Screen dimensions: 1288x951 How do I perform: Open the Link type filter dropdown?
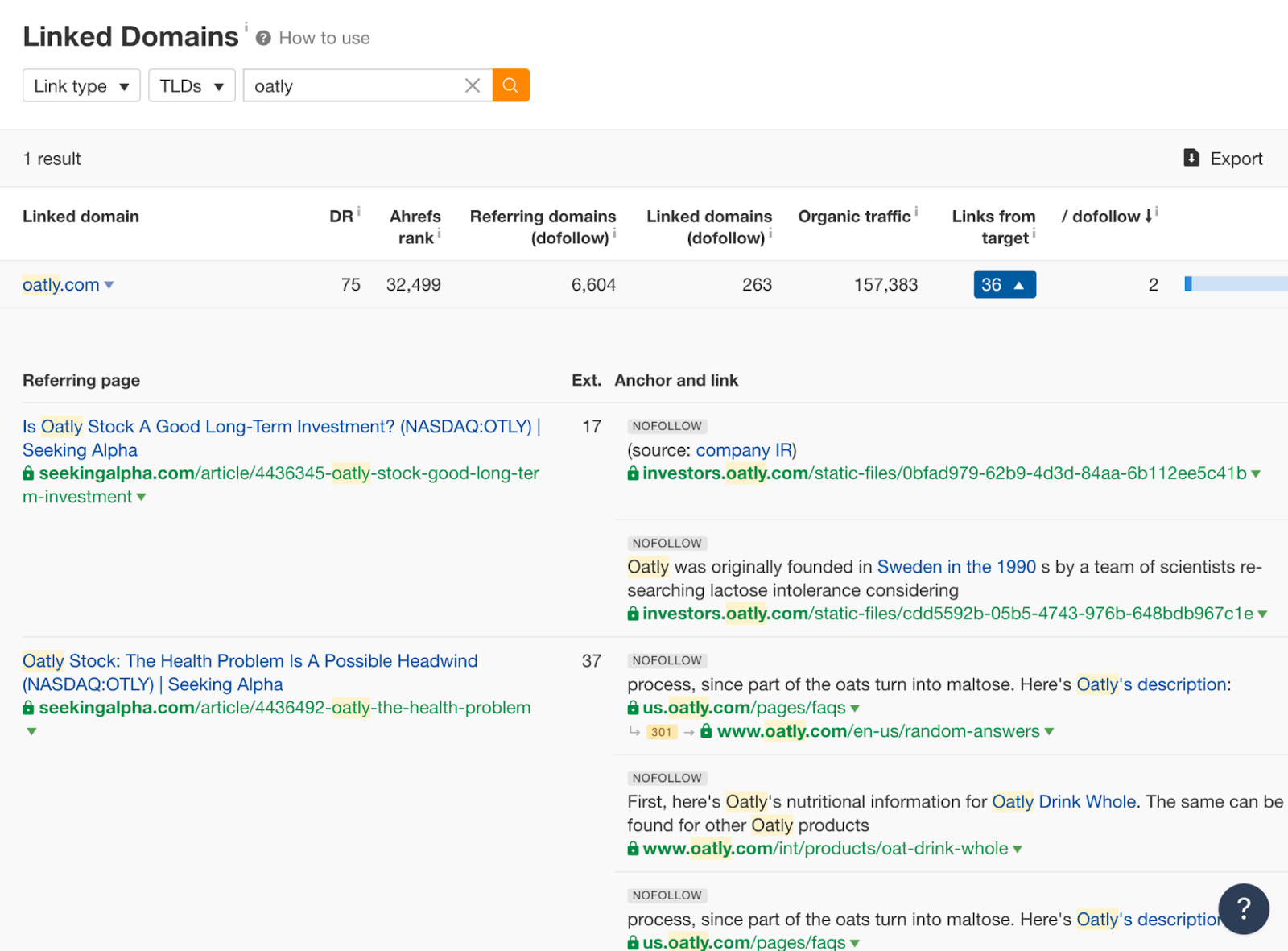(x=80, y=85)
